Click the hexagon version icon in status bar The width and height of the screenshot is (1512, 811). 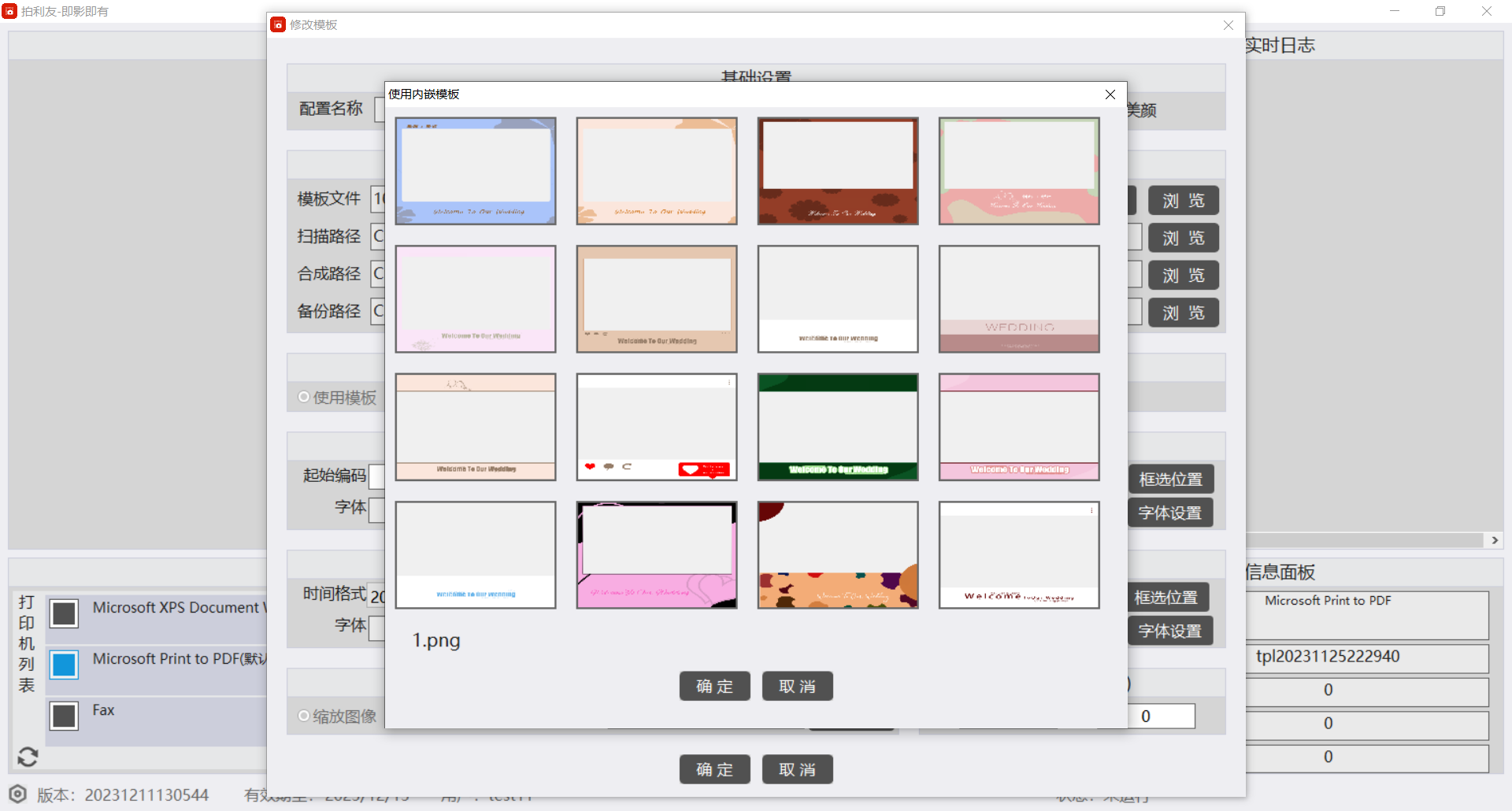(18, 794)
